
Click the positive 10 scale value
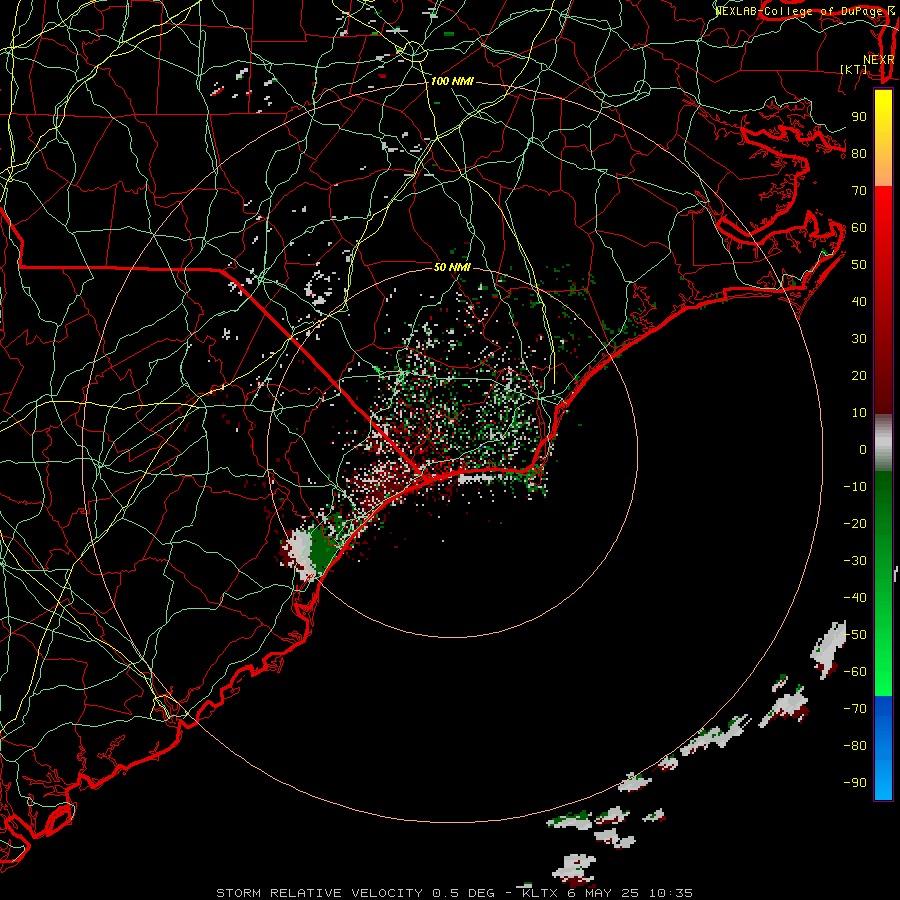[859, 413]
